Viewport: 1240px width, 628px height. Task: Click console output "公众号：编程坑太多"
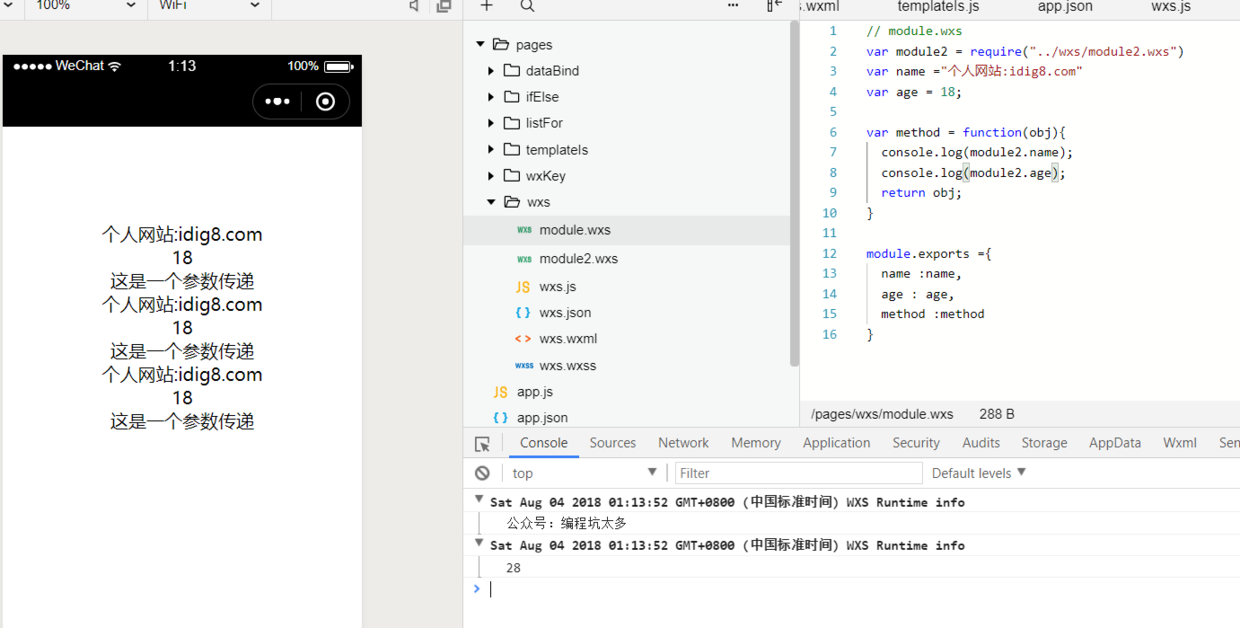[x=566, y=523]
